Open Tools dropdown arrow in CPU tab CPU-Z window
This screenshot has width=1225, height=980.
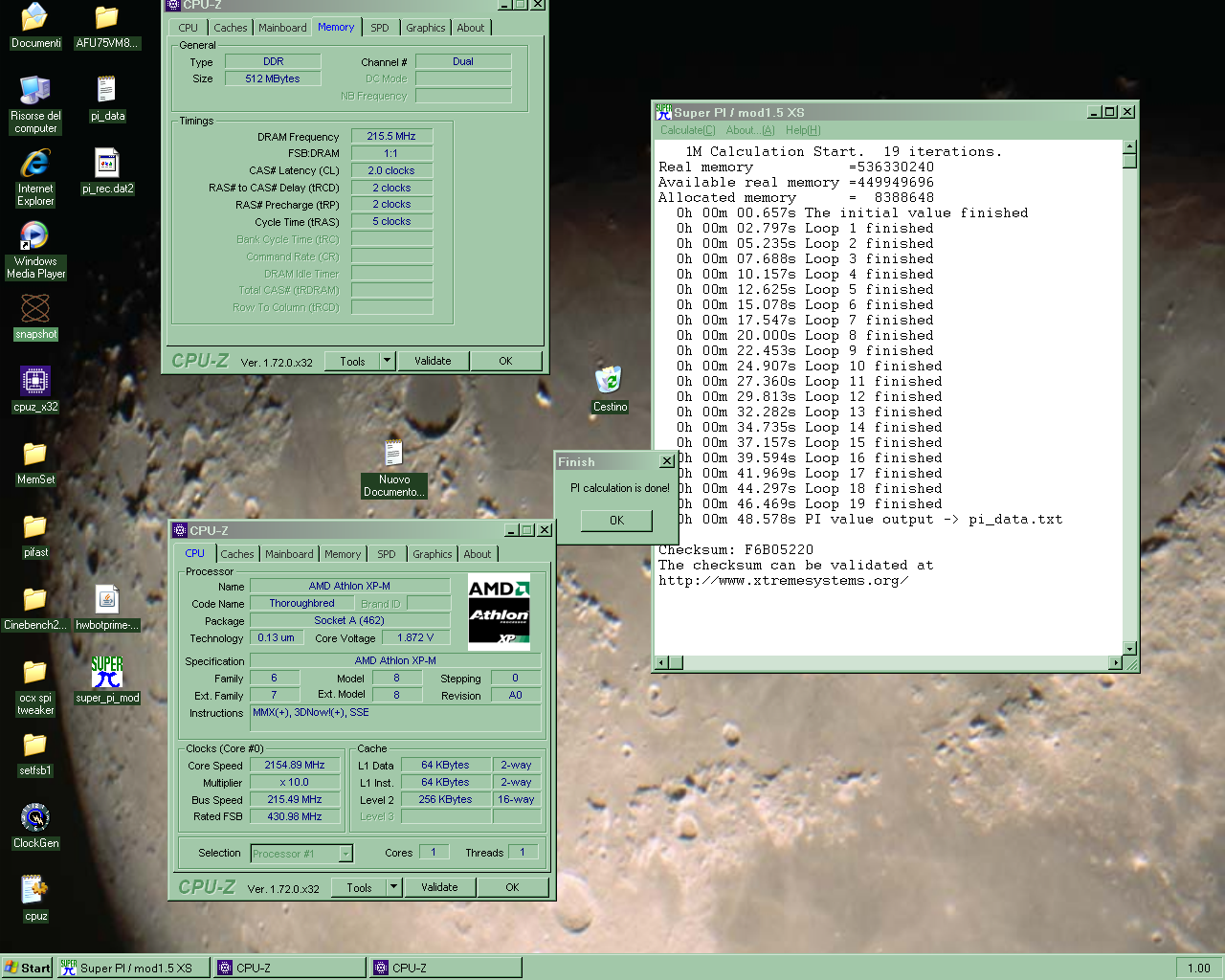pos(394,887)
